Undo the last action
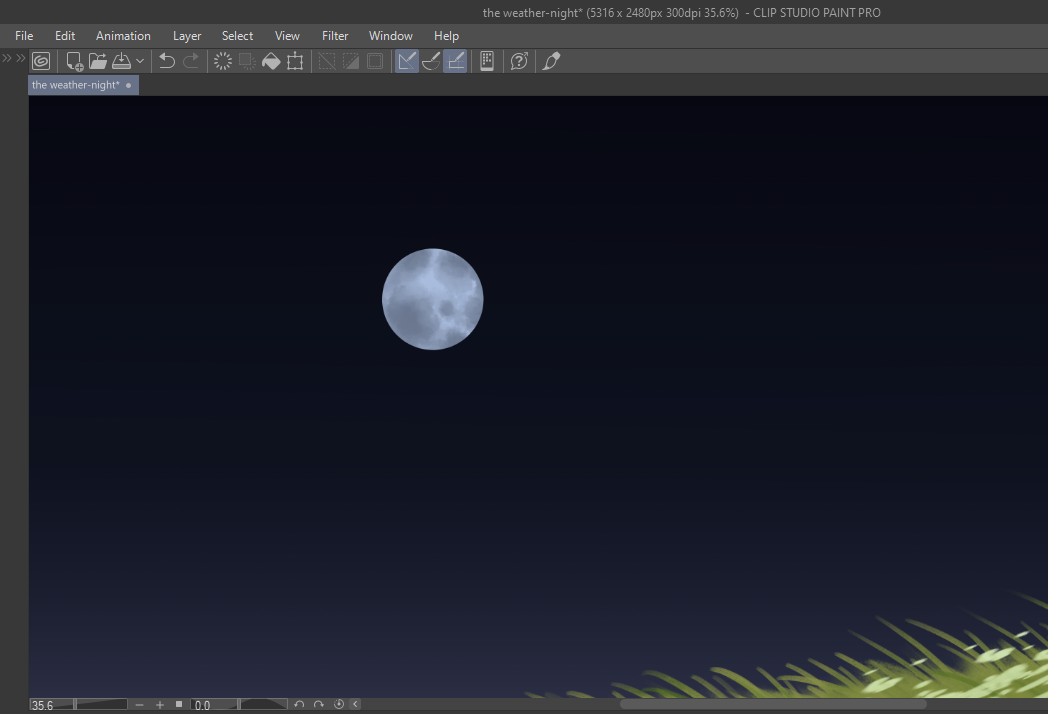The height and width of the screenshot is (714, 1048). click(x=167, y=61)
